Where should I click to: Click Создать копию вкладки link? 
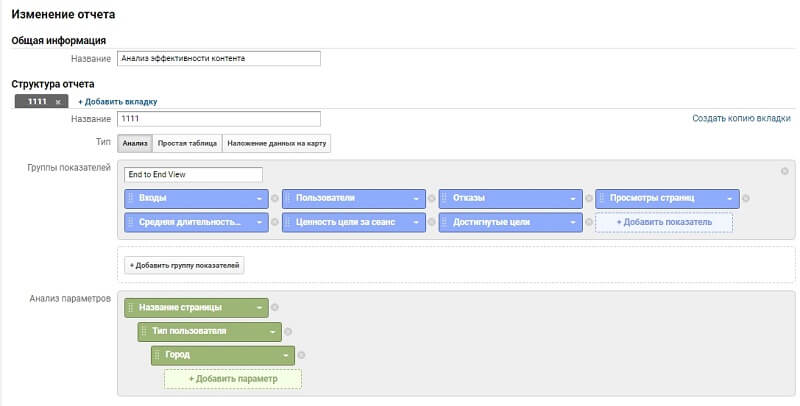coord(741,119)
